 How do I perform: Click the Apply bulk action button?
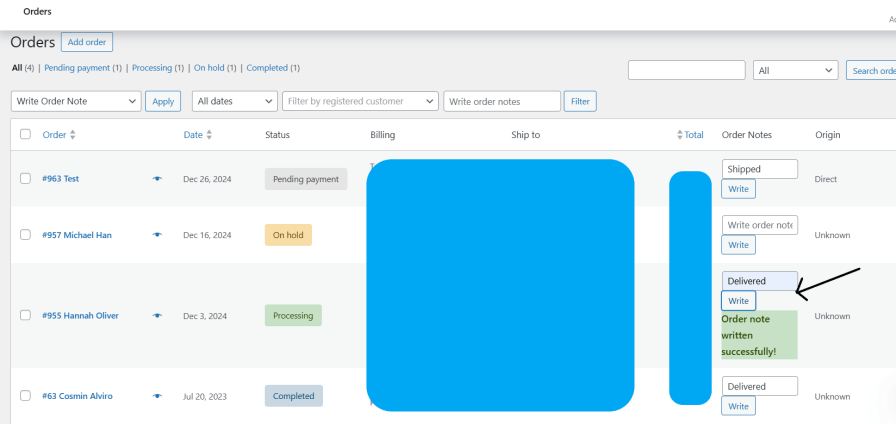[x=163, y=101]
